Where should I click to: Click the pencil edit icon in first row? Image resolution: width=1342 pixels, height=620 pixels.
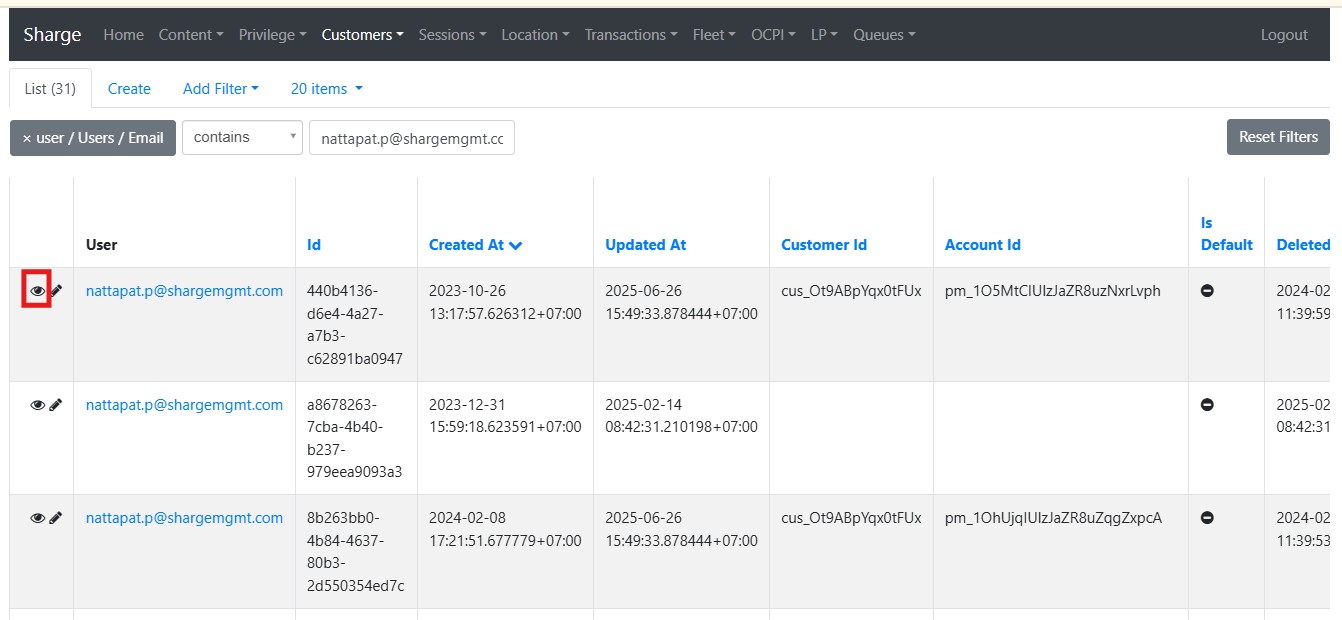[x=56, y=291]
